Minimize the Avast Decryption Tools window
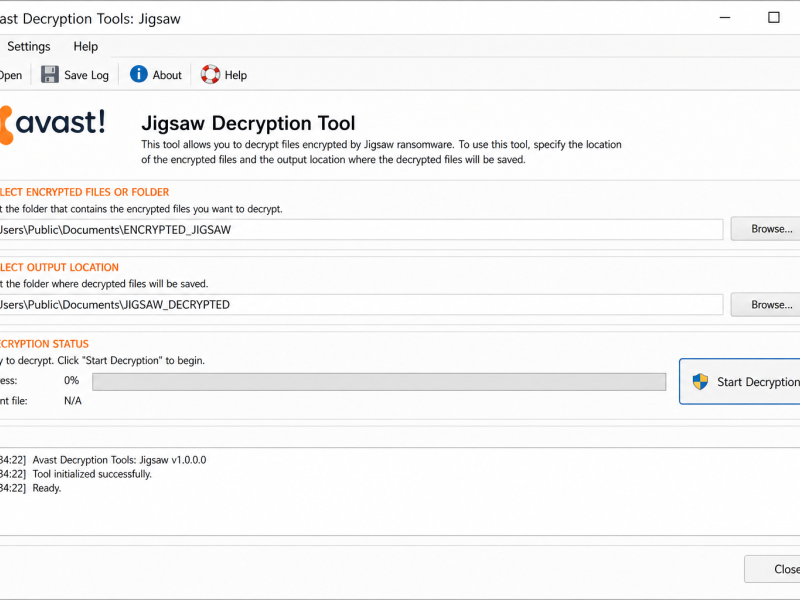Image resolution: width=800 pixels, height=600 pixels. tap(724, 18)
